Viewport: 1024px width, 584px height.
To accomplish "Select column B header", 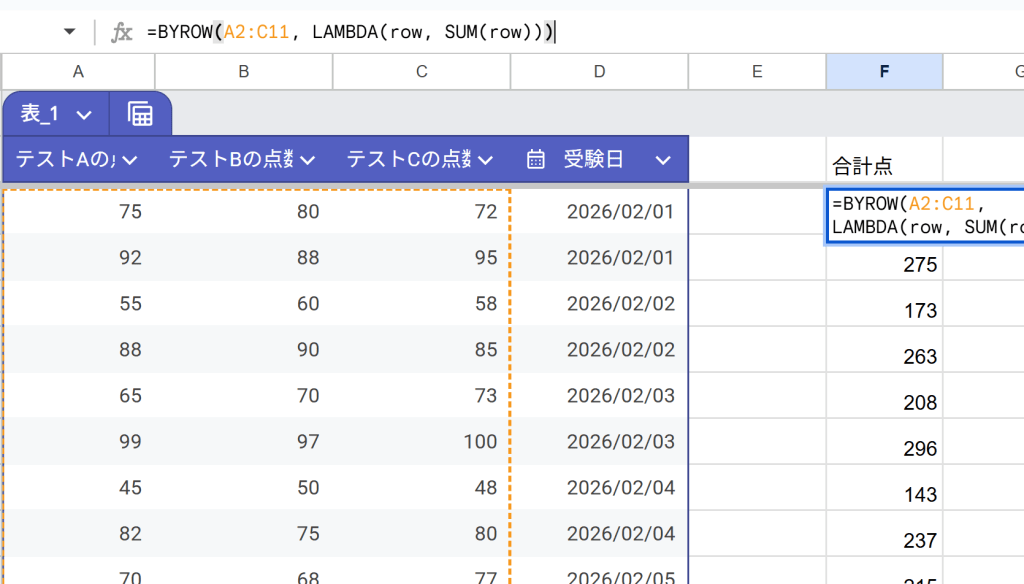I will (244, 72).
